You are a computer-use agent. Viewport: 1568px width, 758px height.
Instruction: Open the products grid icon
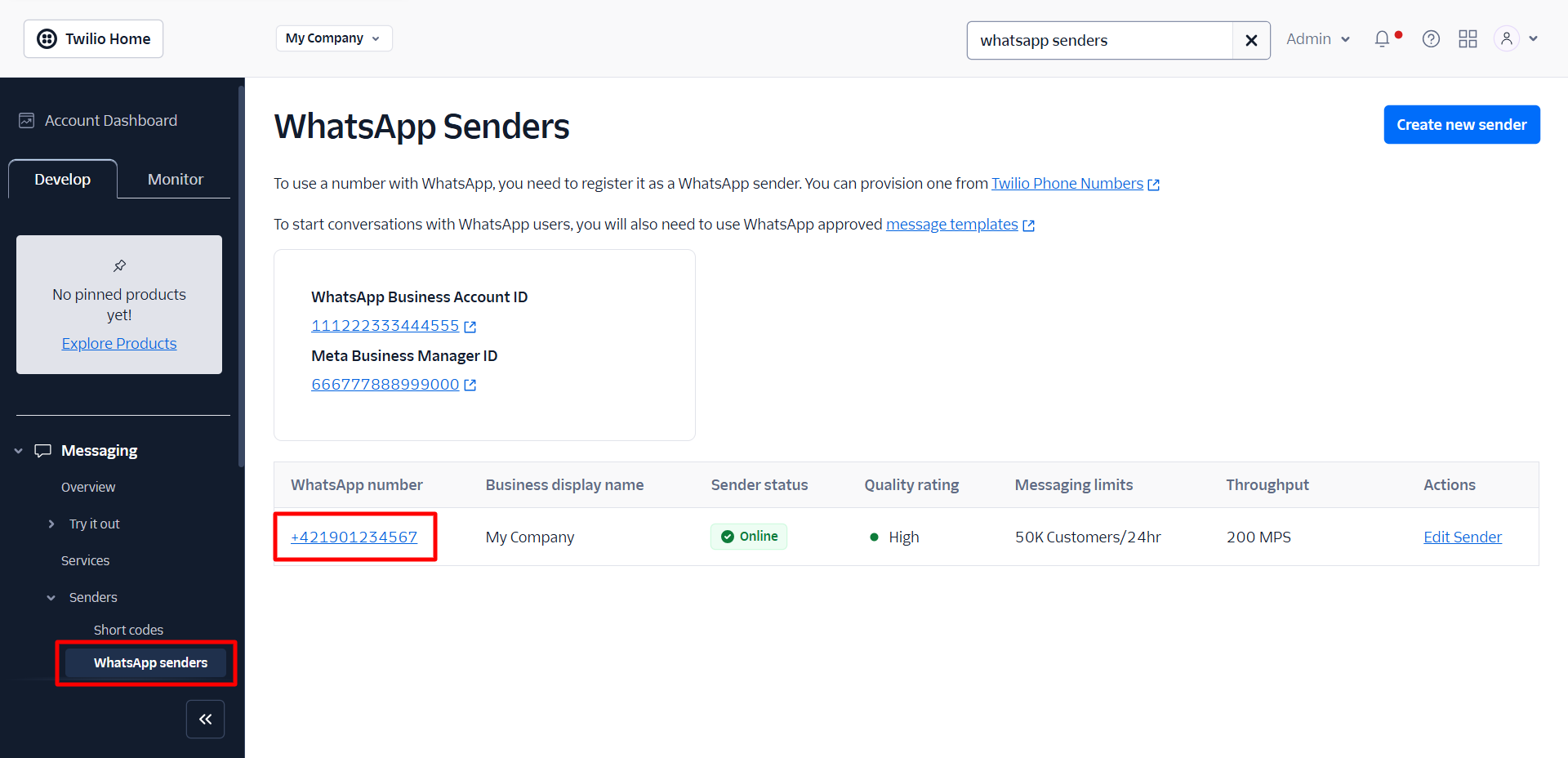click(x=1468, y=39)
